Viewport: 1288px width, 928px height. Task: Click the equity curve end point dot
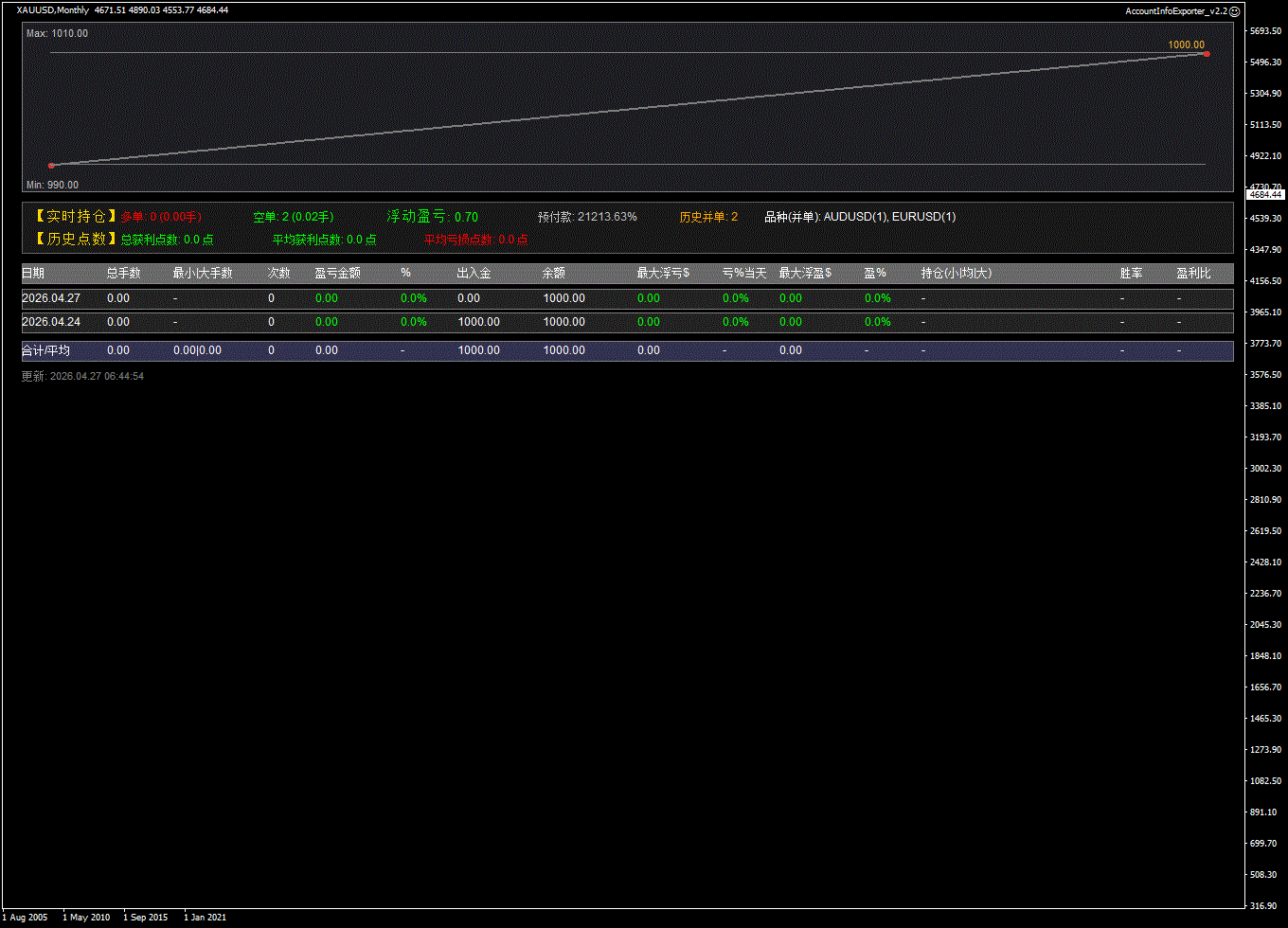pyautogui.click(x=1206, y=54)
